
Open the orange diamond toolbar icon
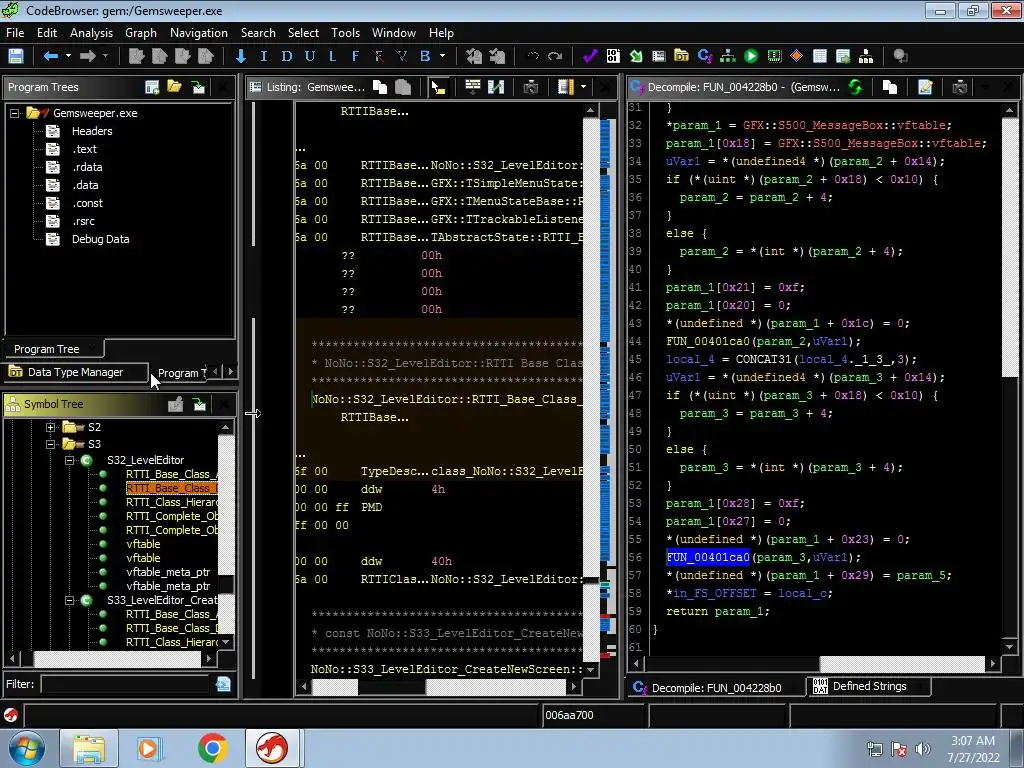click(796, 56)
